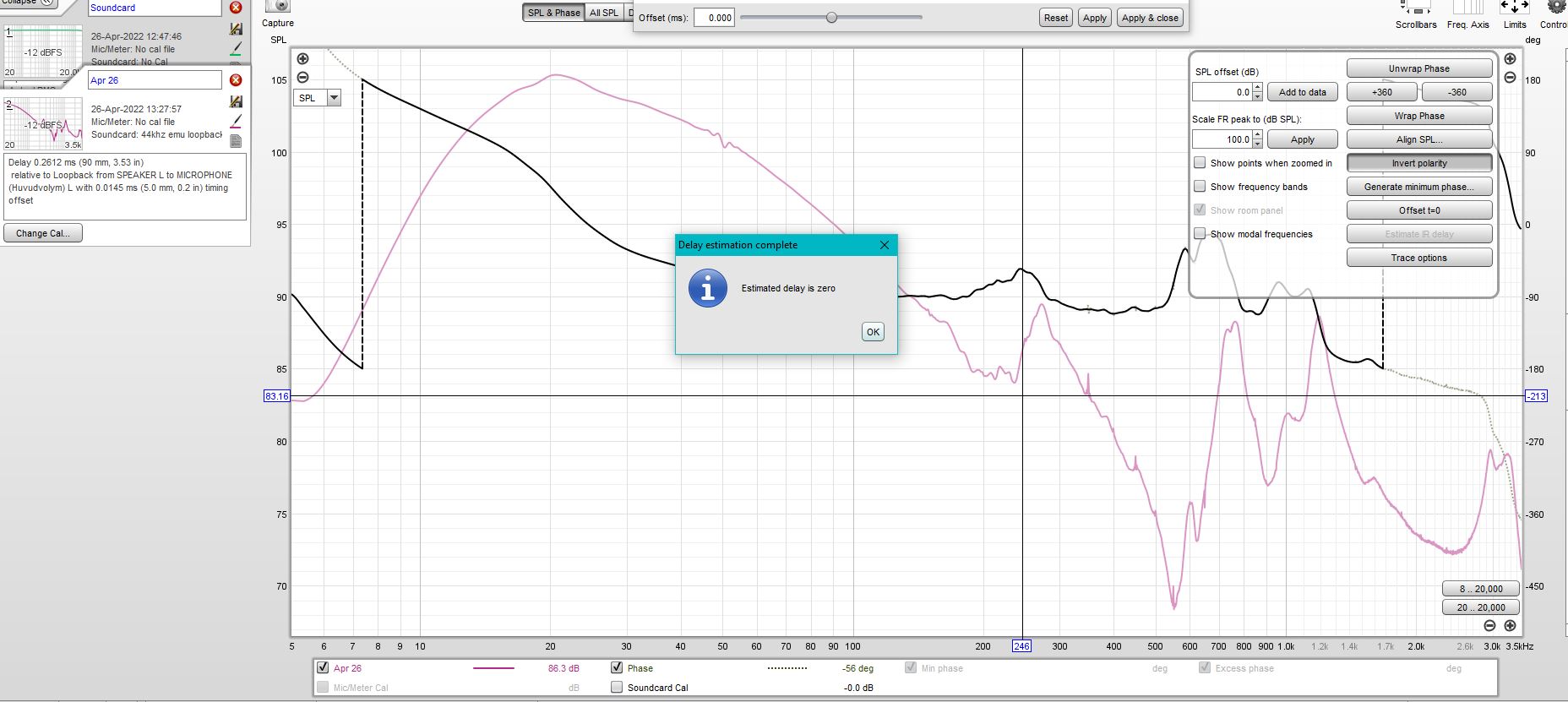Screen dimensions: 1568x702
Task: Click Offset t=0 button
Action: [1419, 210]
